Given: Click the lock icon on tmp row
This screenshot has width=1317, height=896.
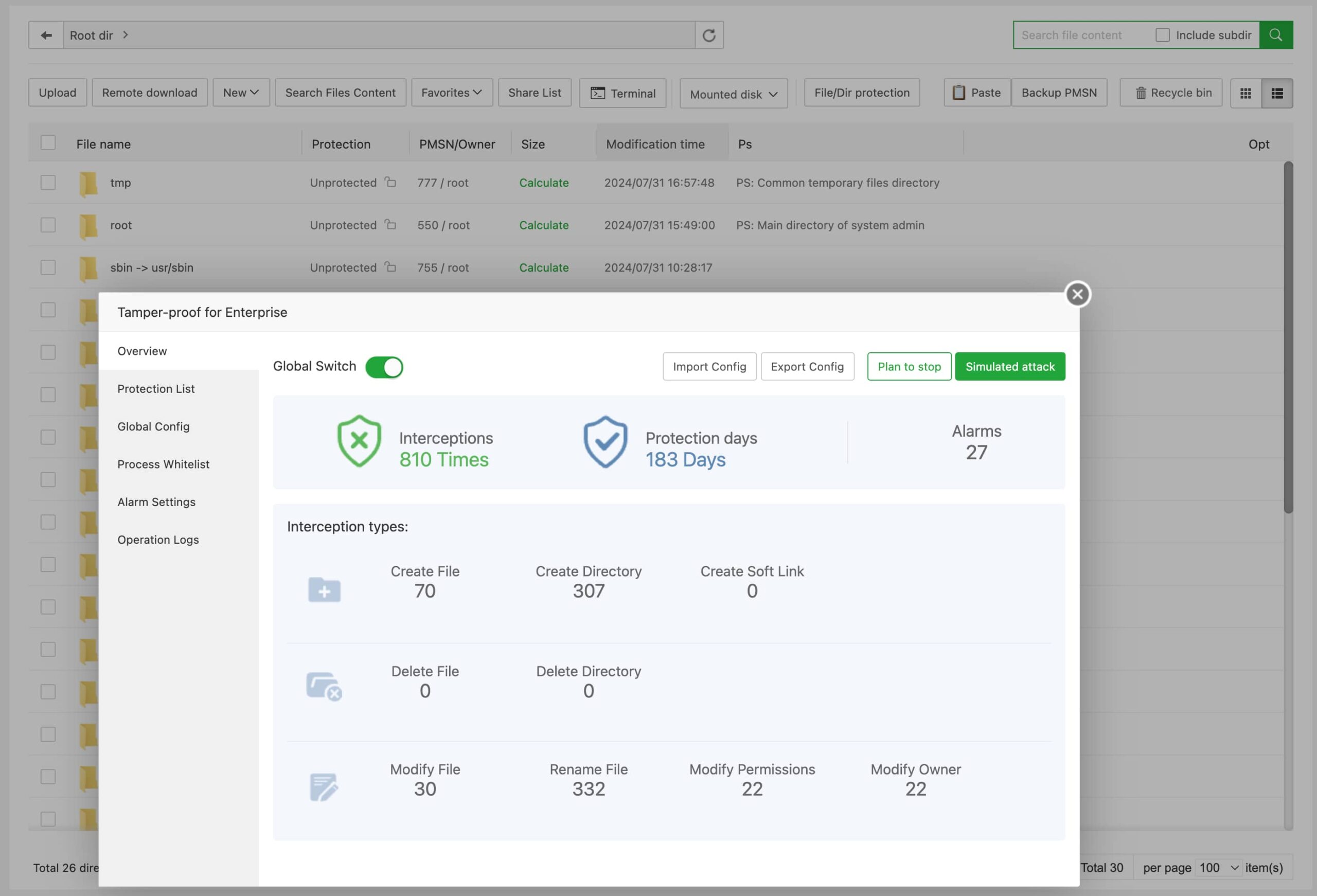Looking at the screenshot, I should pyautogui.click(x=390, y=183).
